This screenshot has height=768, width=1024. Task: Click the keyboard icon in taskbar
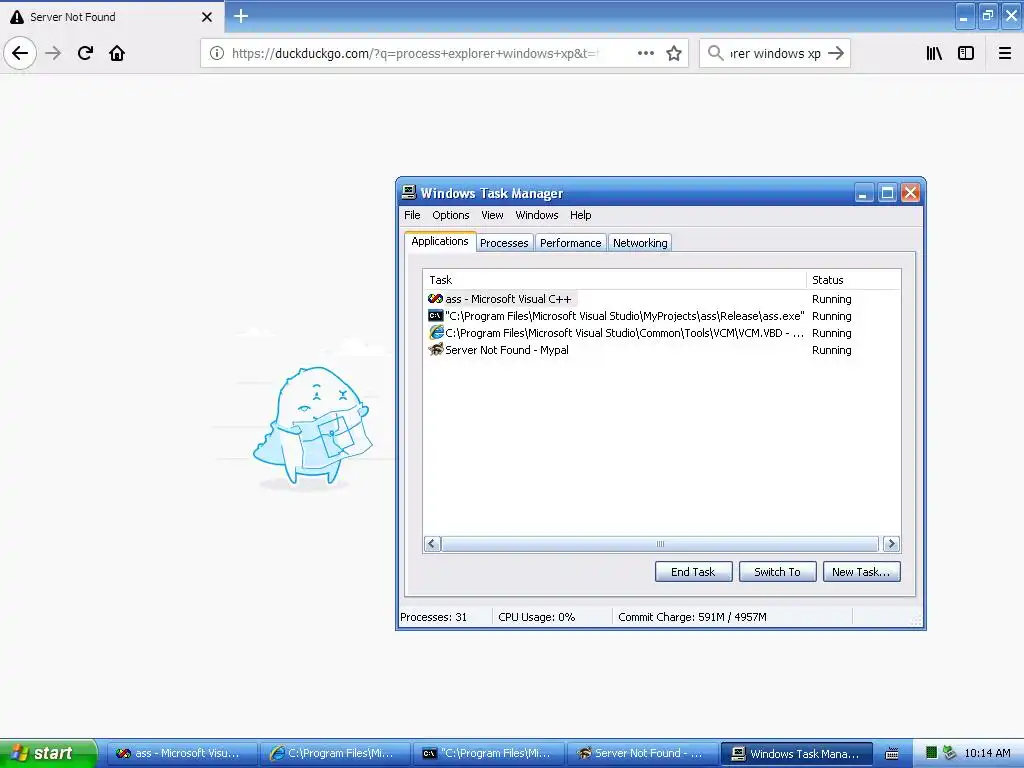pyautogui.click(x=891, y=754)
